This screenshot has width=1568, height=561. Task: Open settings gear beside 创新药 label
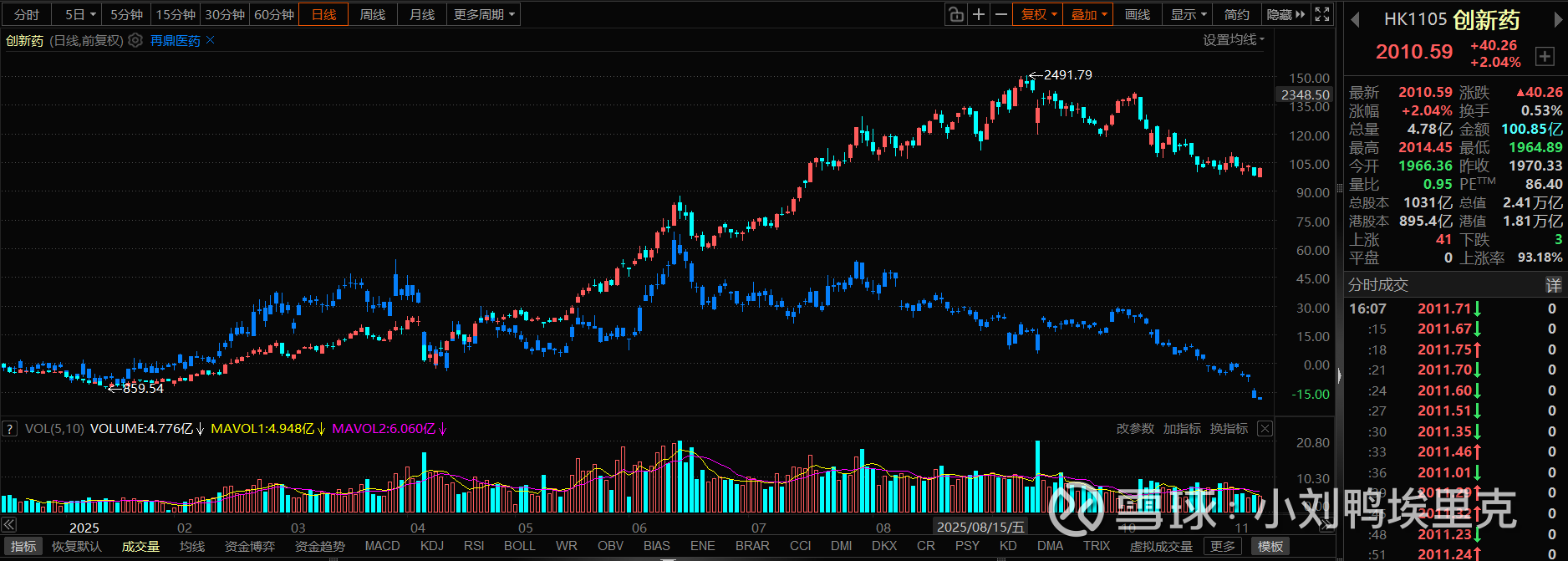(135, 40)
